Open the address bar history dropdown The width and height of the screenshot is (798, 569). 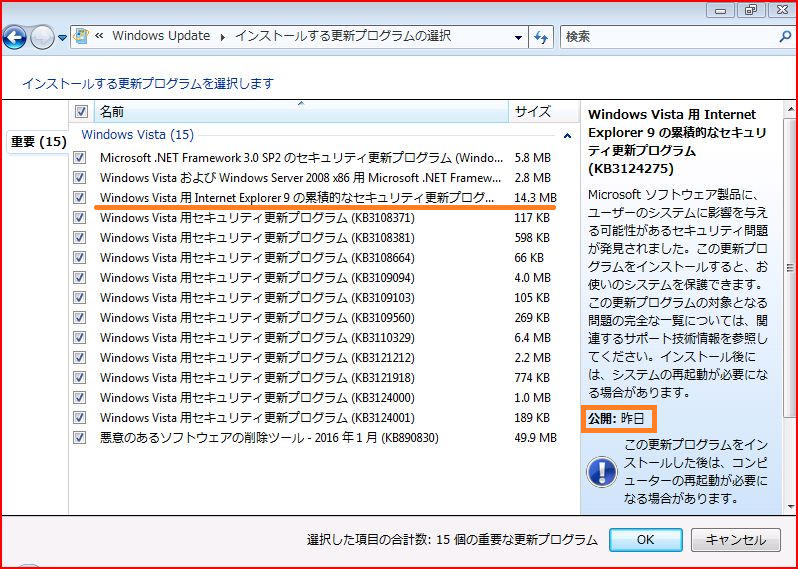click(x=518, y=37)
